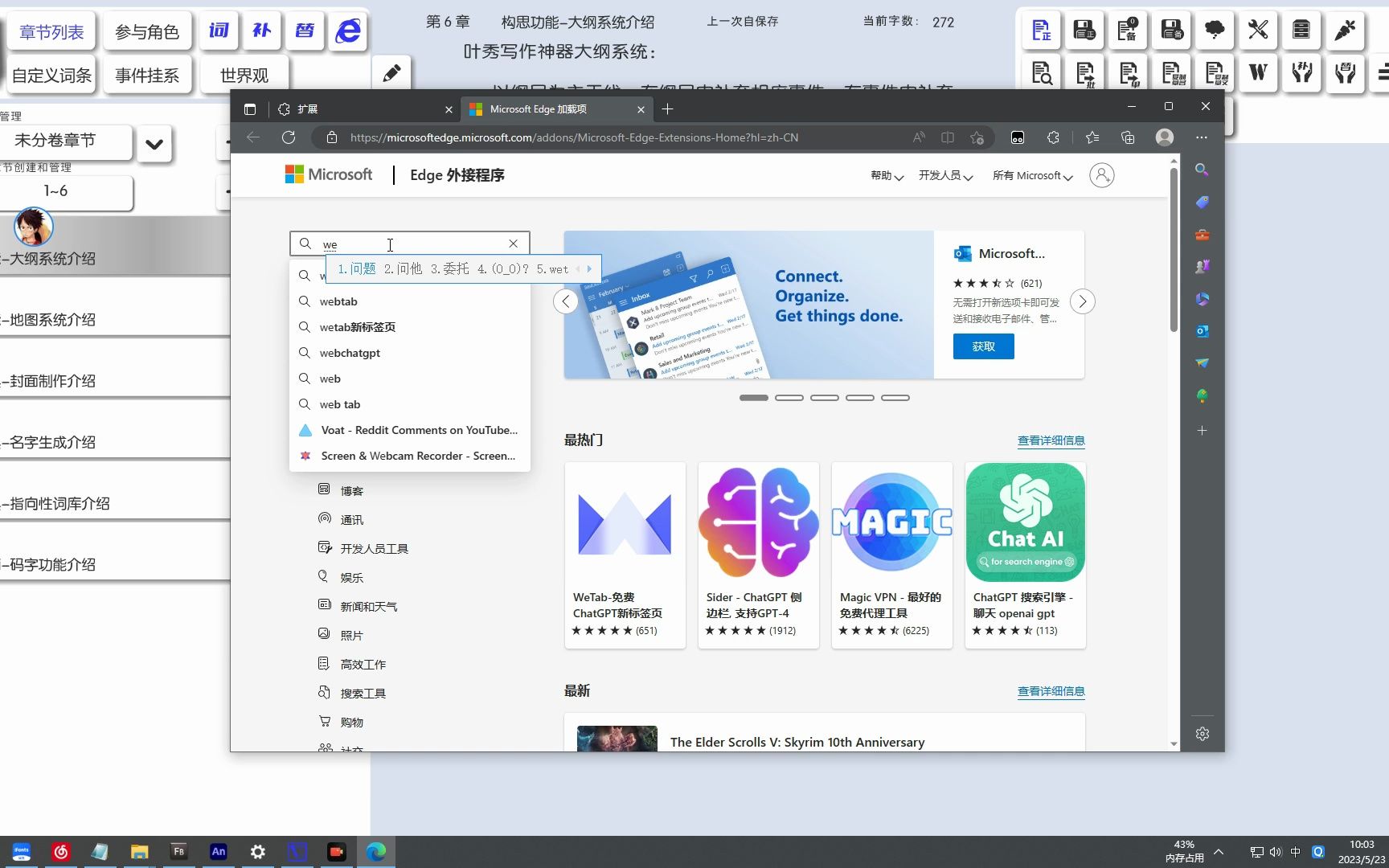Image resolution: width=1389 pixels, height=868 pixels.
Task: Click the extension search input field
Action: (x=410, y=244)
